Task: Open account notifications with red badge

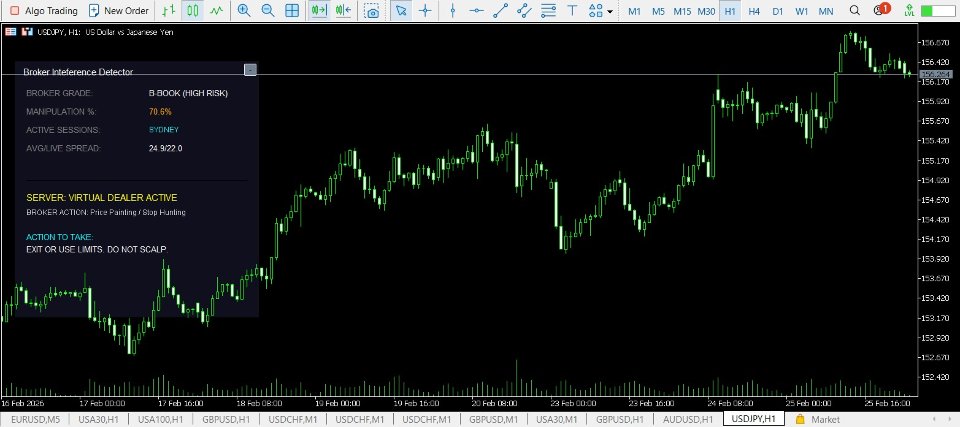Action: tap(881, 10)
